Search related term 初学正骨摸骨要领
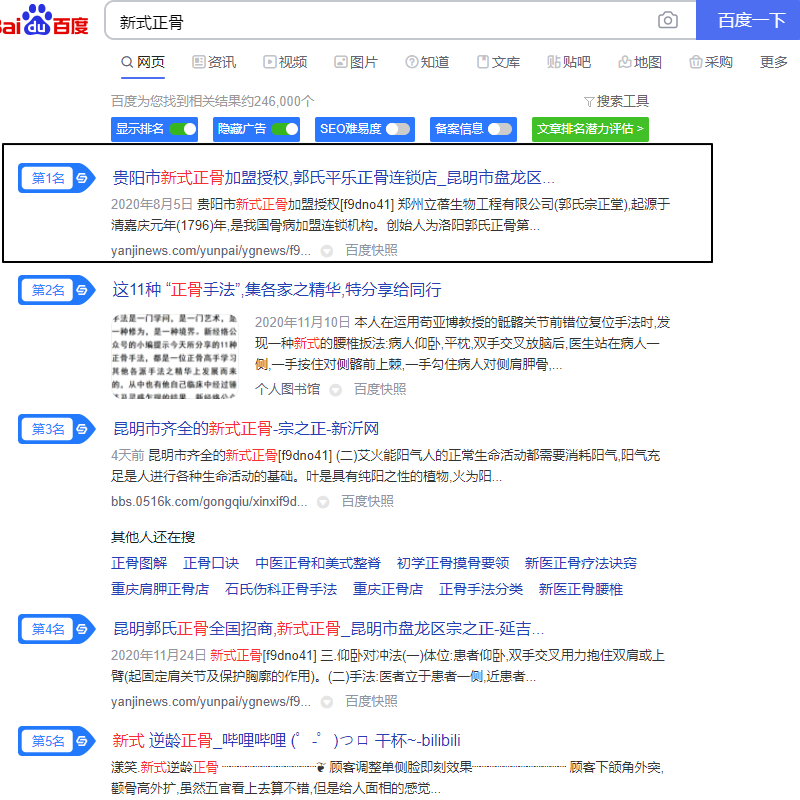Image resolution: width=800 pixels, height=800 pixels. pos(453,563)
